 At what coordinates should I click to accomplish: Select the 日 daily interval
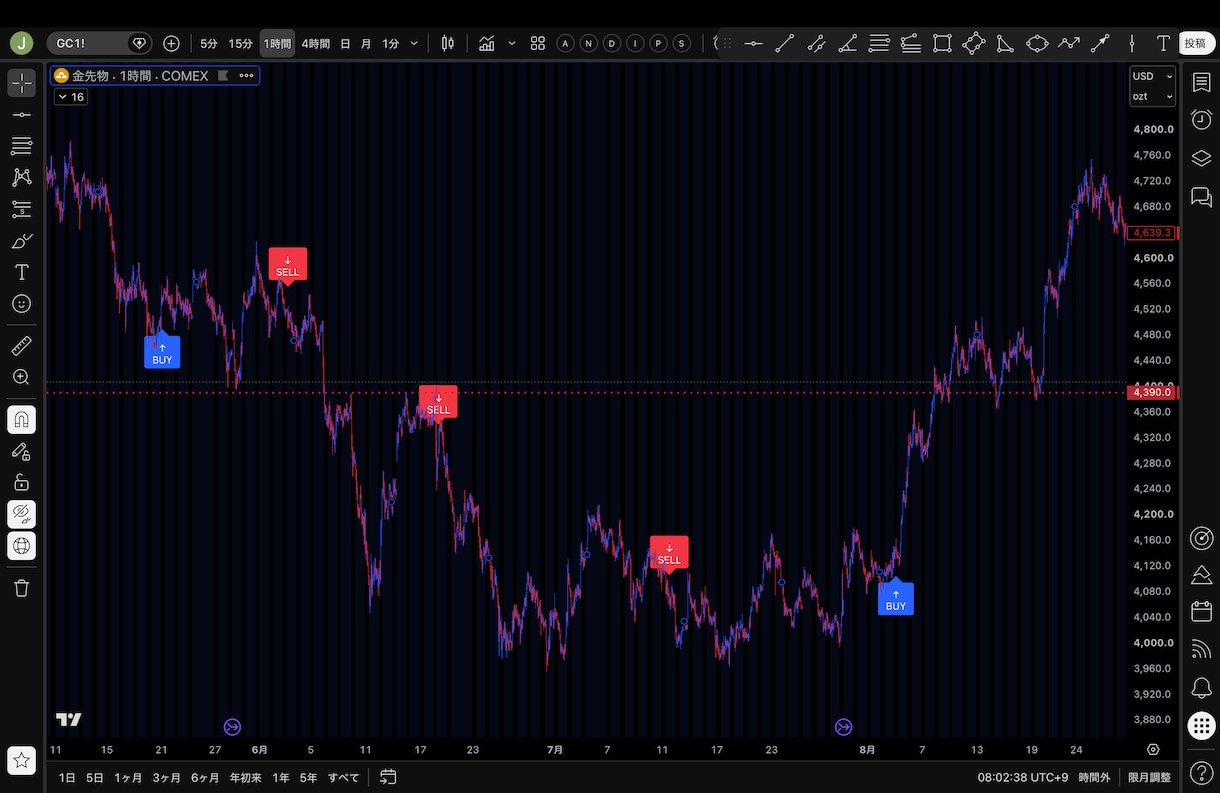345,43
